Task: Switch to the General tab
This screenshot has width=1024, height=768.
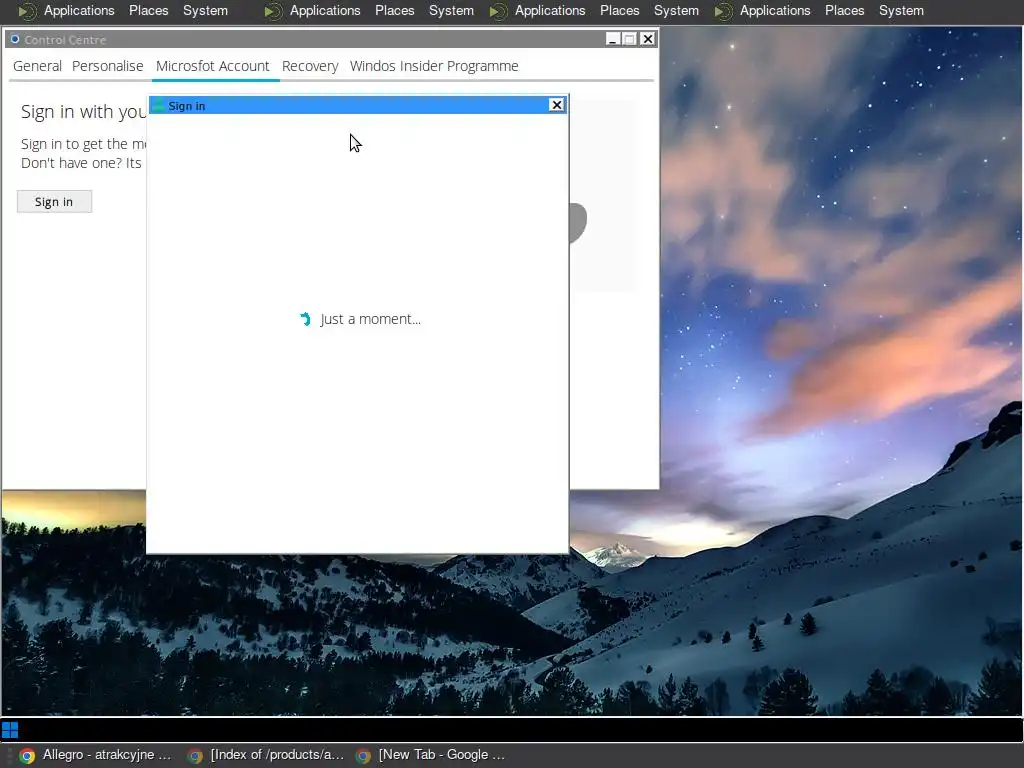Action: tap(37, 66)
